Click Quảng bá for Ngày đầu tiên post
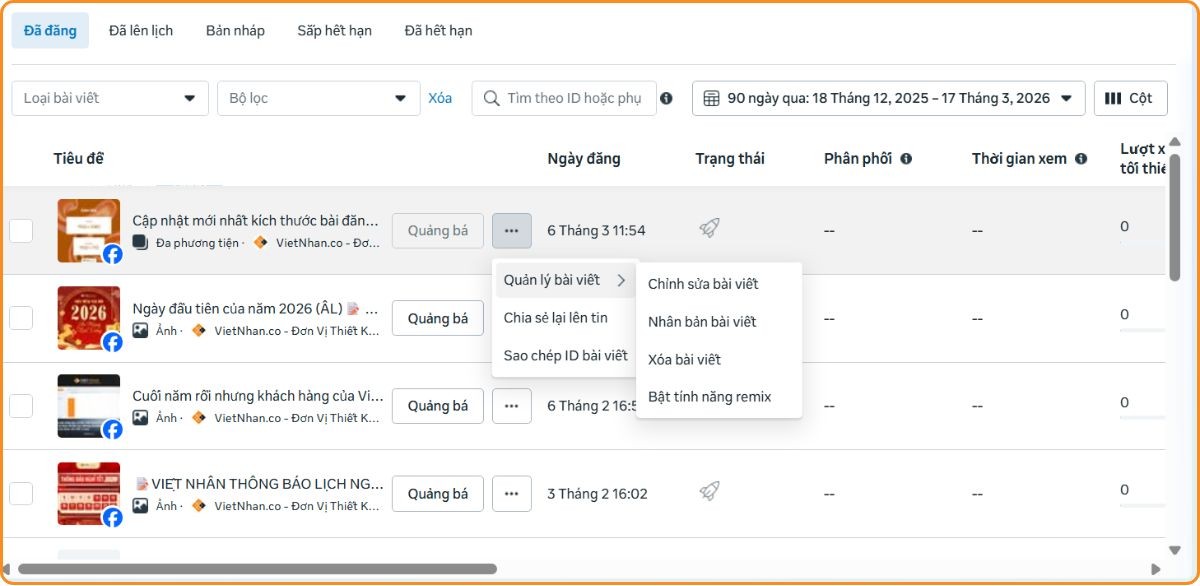 click(438, 318)
